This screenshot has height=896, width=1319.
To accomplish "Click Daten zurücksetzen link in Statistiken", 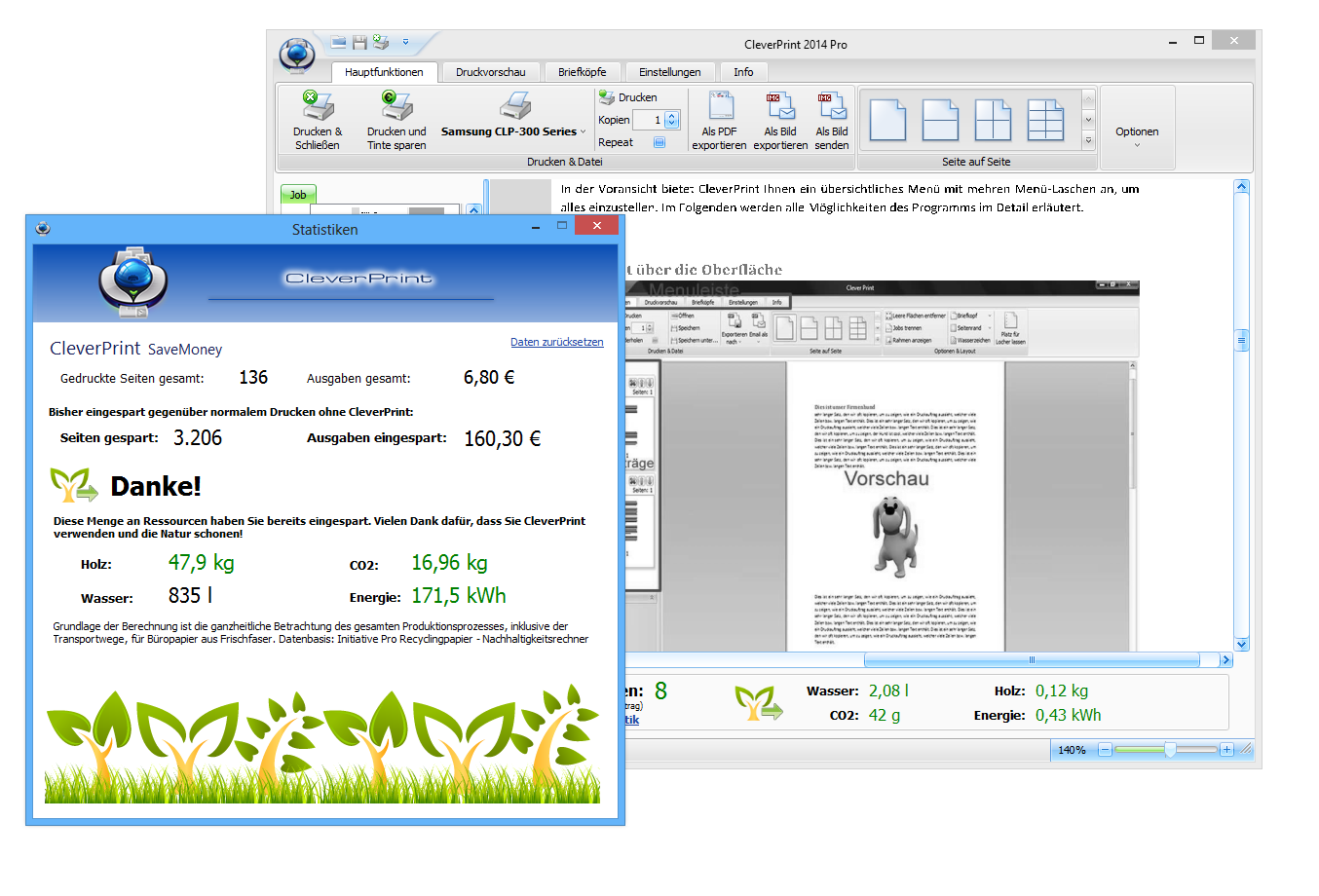I will point(557,342).
